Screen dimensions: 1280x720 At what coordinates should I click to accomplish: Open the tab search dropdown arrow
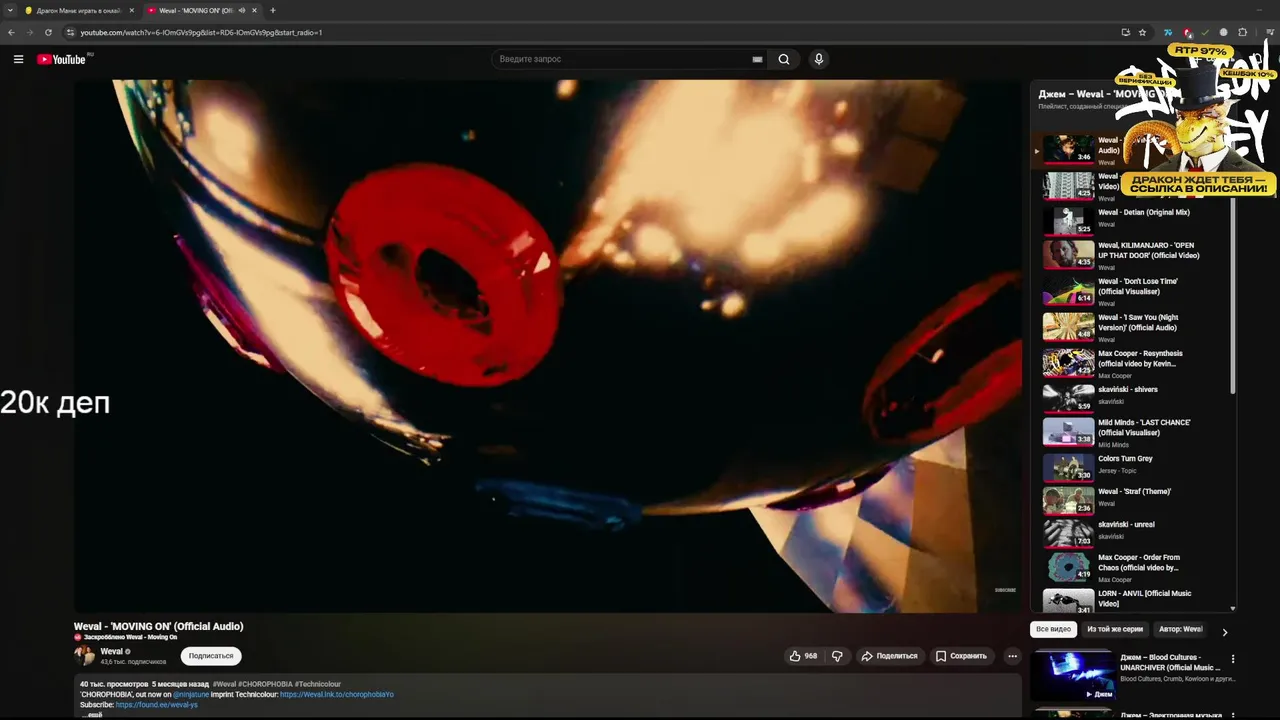pos(10,10)
